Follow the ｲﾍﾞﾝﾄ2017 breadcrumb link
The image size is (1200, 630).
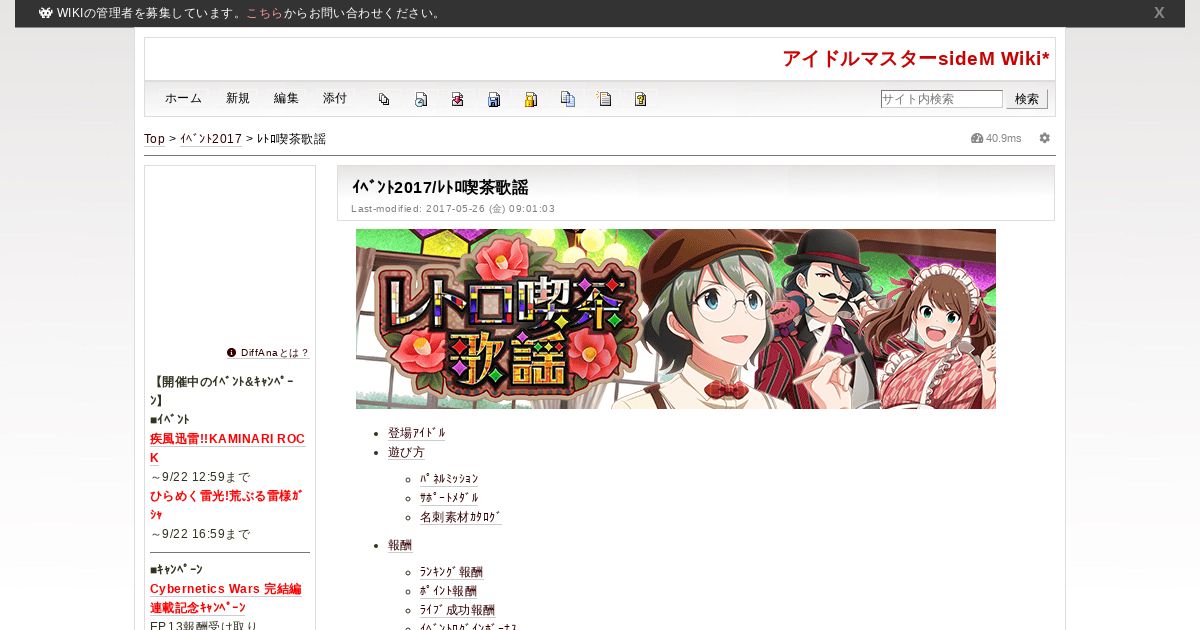pos(211,139)
